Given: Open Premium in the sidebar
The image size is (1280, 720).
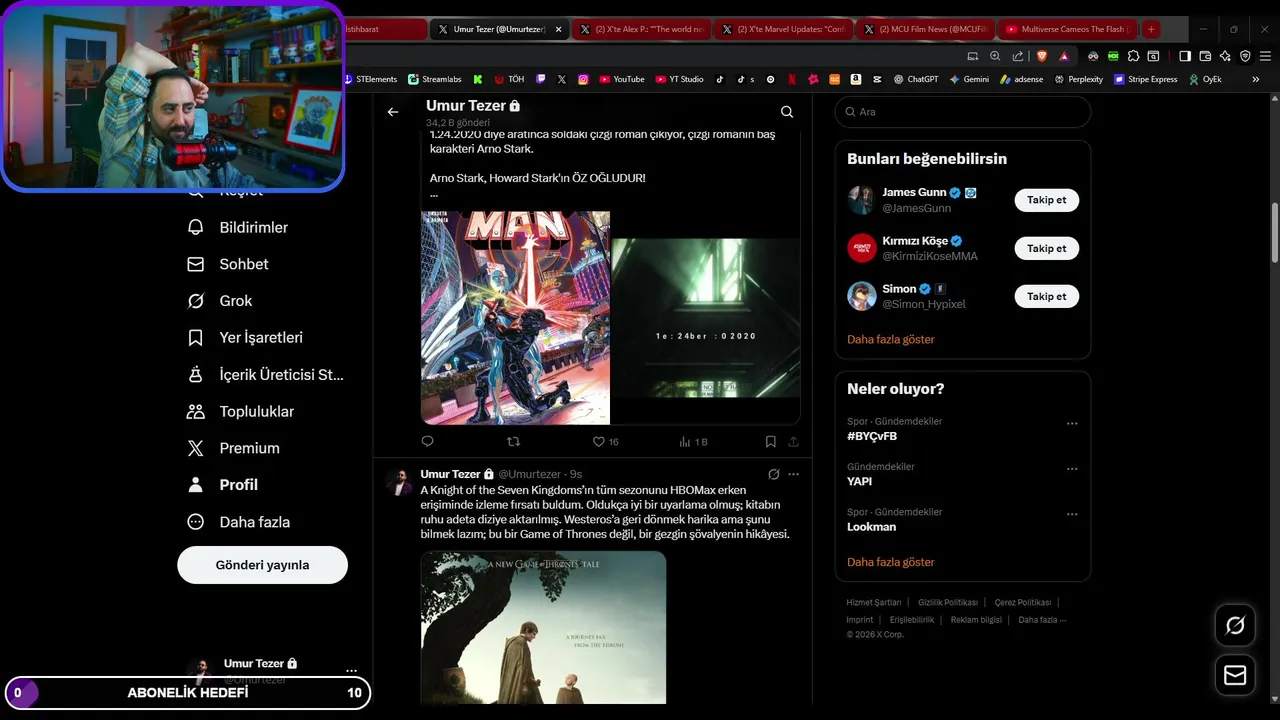Looking at the screenshot, I should point(234,448).
